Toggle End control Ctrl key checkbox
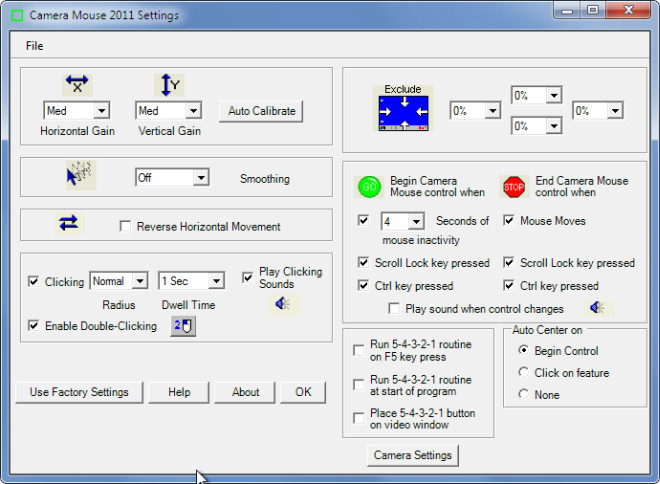 point(508,285)
